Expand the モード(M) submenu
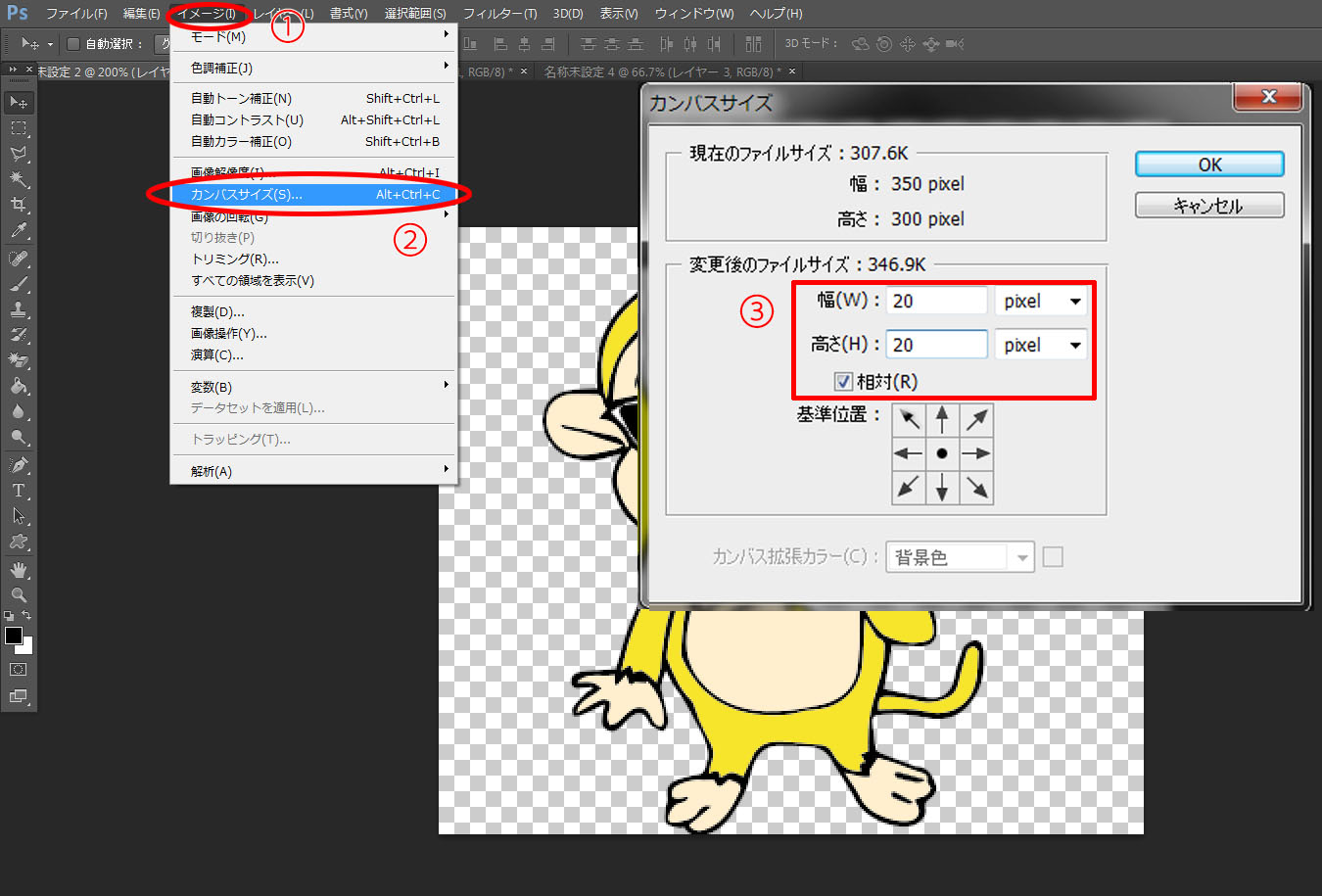The width and height of the screenshot is (1322, 896). [313, 37]
